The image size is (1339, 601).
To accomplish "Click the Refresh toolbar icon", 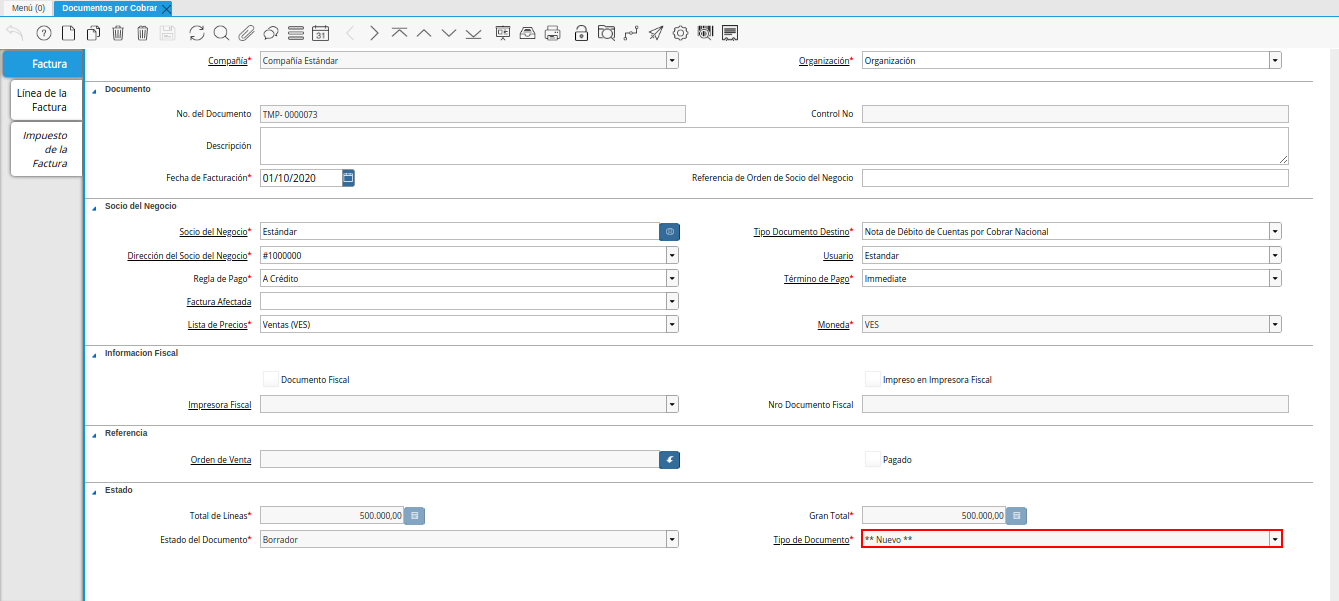I will (x=197, y=33).
